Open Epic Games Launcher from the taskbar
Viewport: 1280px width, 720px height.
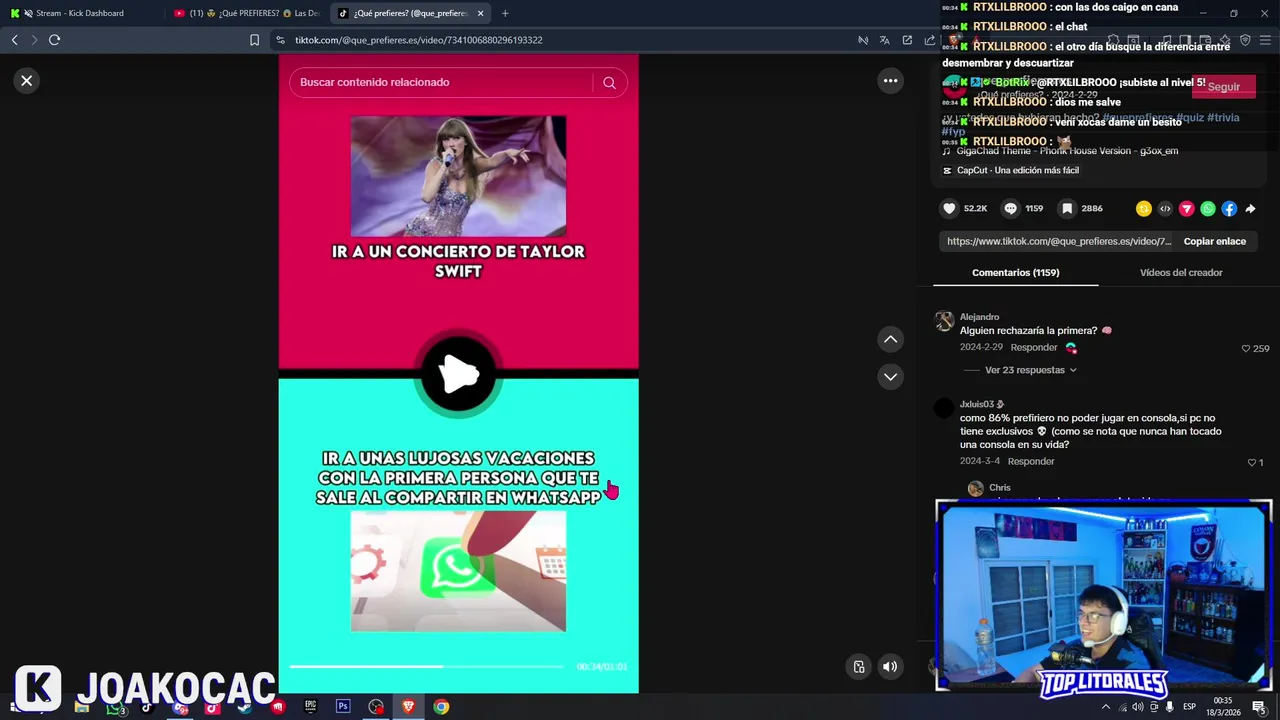310,707
